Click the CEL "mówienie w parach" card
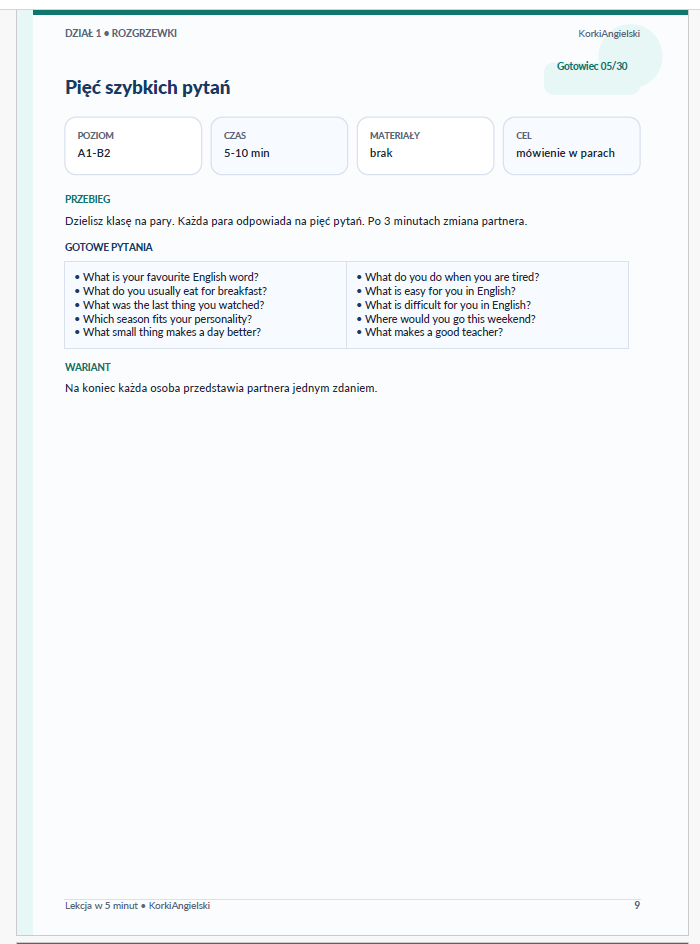700x944 pixels. click(571, 145)
